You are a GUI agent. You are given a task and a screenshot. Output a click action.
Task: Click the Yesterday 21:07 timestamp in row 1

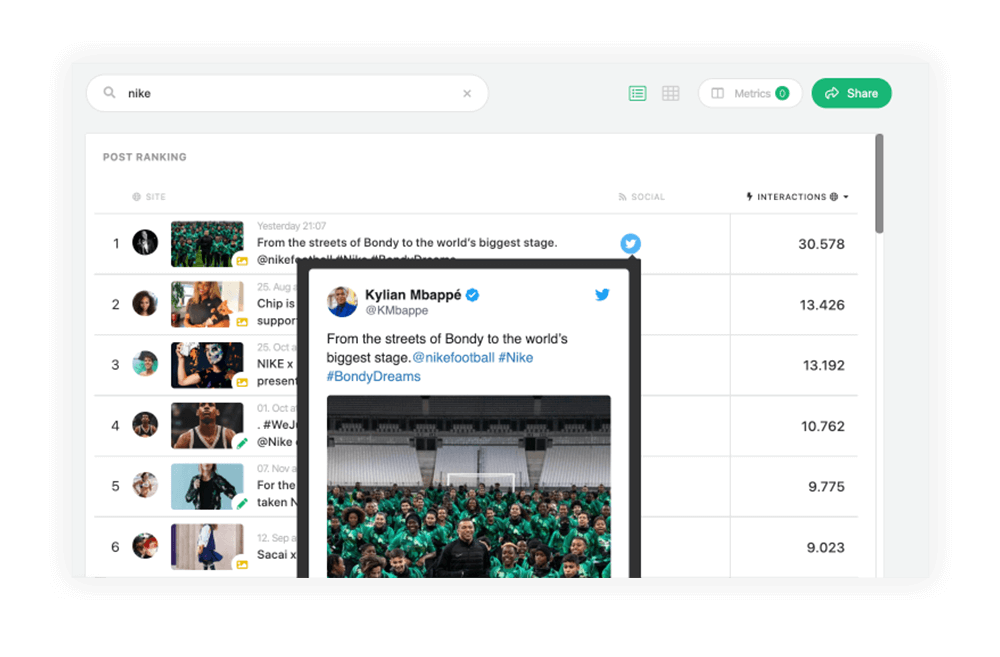[x=291, y=226]
